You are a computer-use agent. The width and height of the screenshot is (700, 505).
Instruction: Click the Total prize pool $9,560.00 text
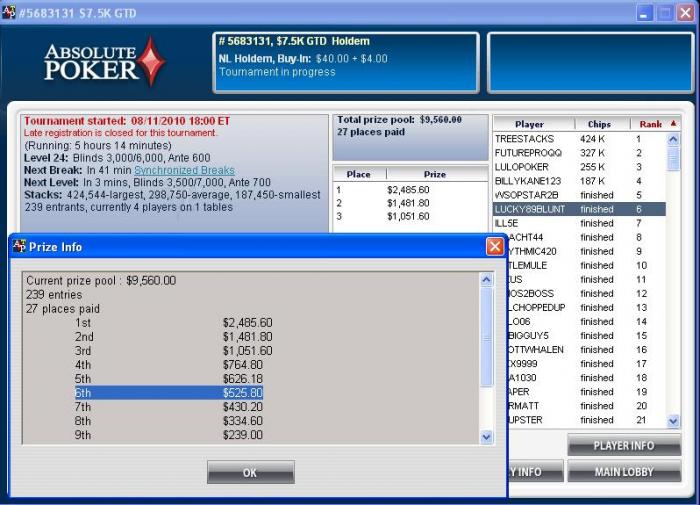[399, 120]
